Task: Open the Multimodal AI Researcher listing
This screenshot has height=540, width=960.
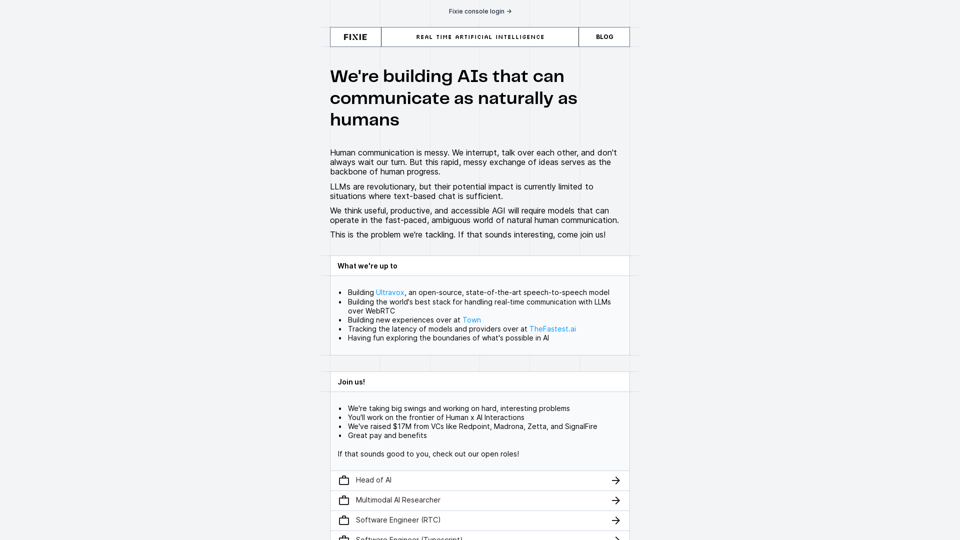Action: 398,500
